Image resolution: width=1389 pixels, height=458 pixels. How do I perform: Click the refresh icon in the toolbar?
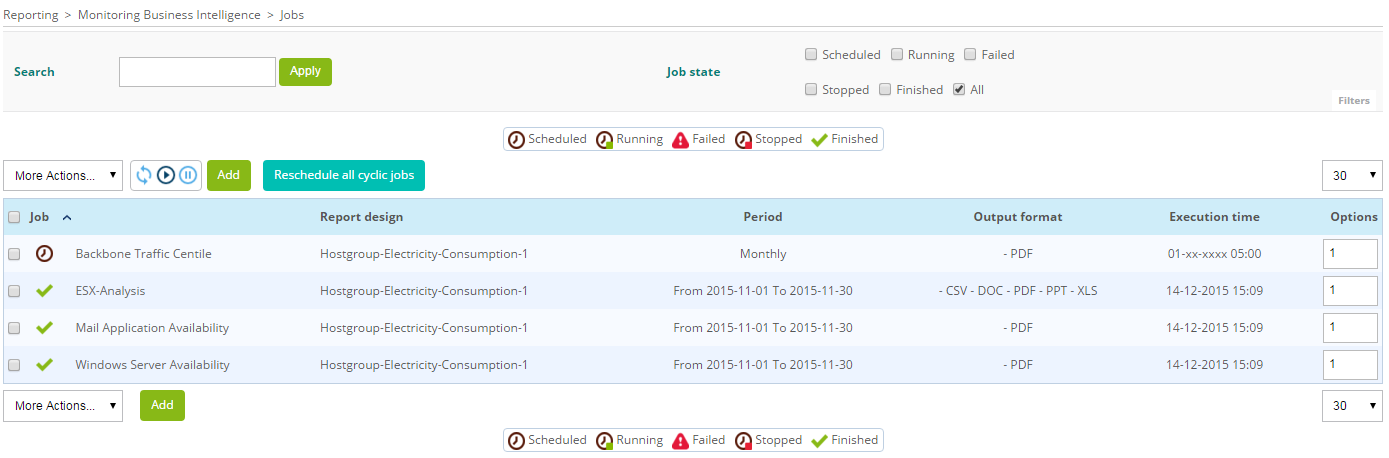click(144, 175)
